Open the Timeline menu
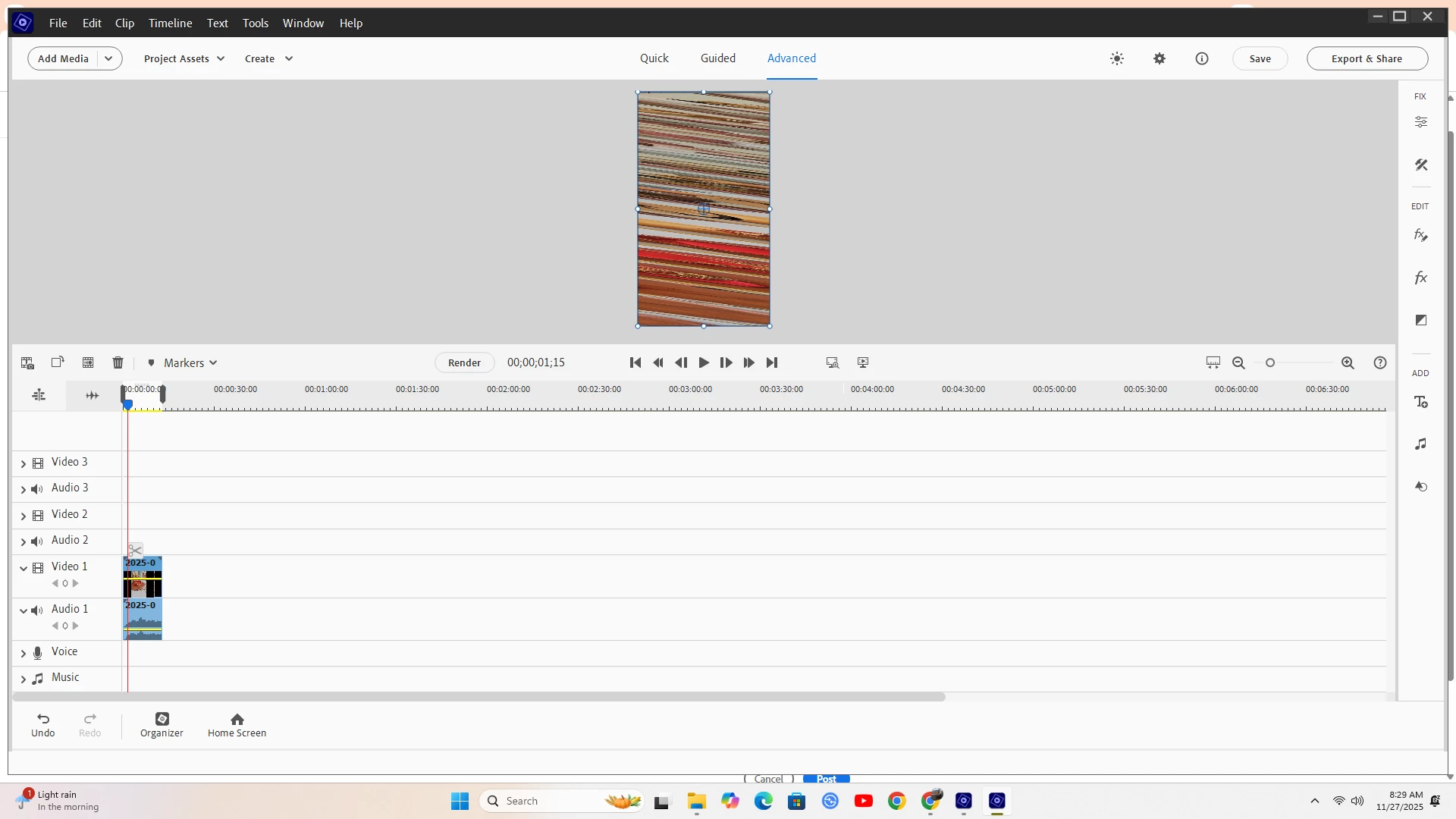This screenshot has width=1456, height=819. 170,23
